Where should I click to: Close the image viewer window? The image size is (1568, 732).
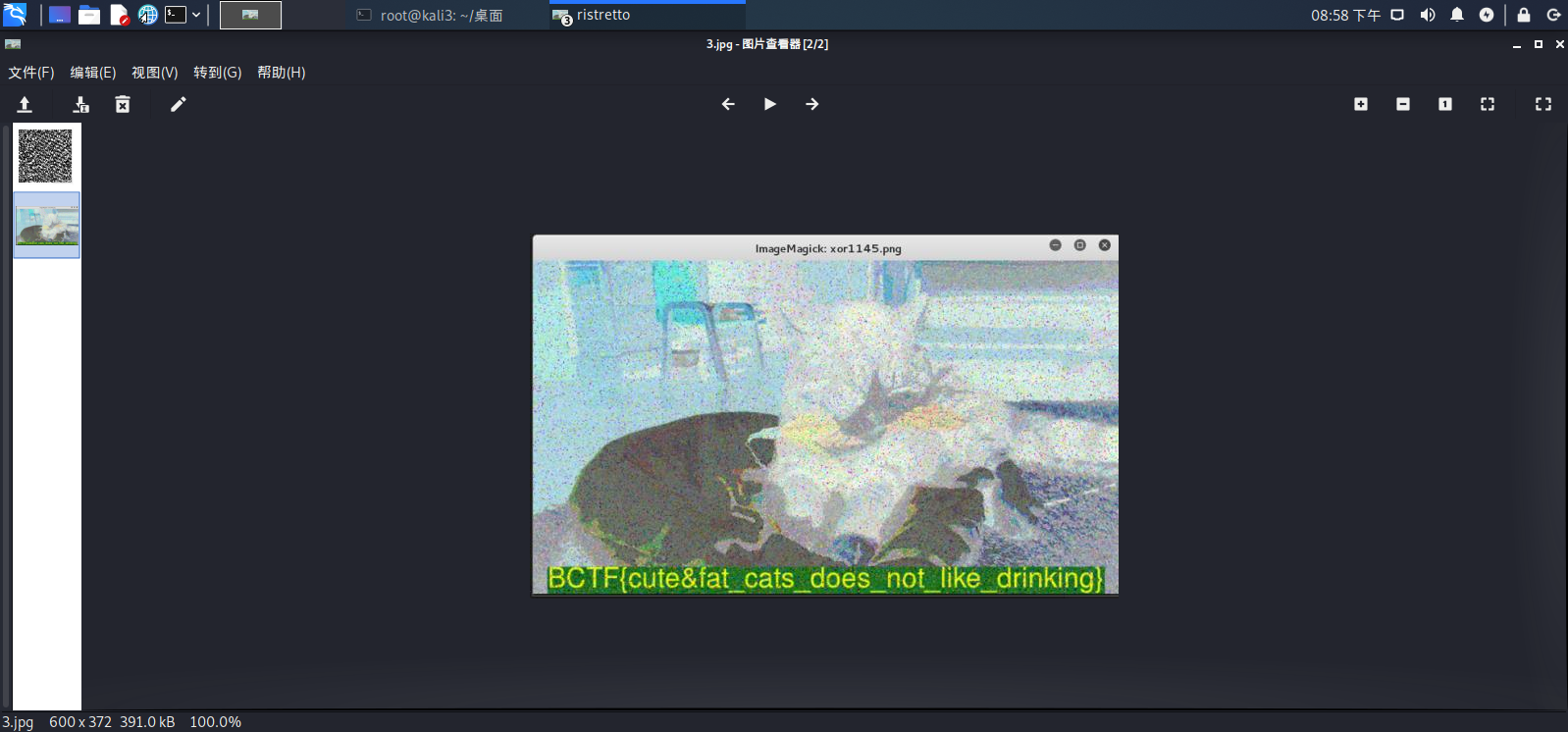click(x=1559, y=44)
